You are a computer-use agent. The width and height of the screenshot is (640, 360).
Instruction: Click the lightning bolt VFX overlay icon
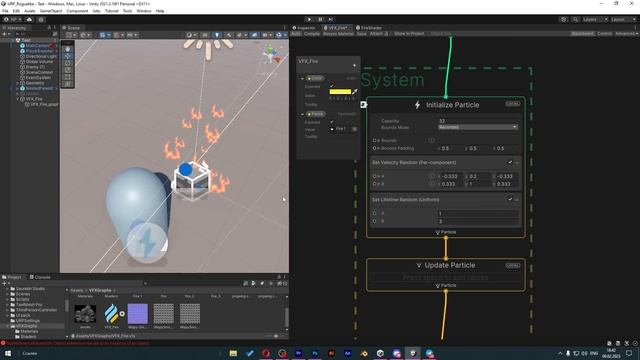pos(147,243)
